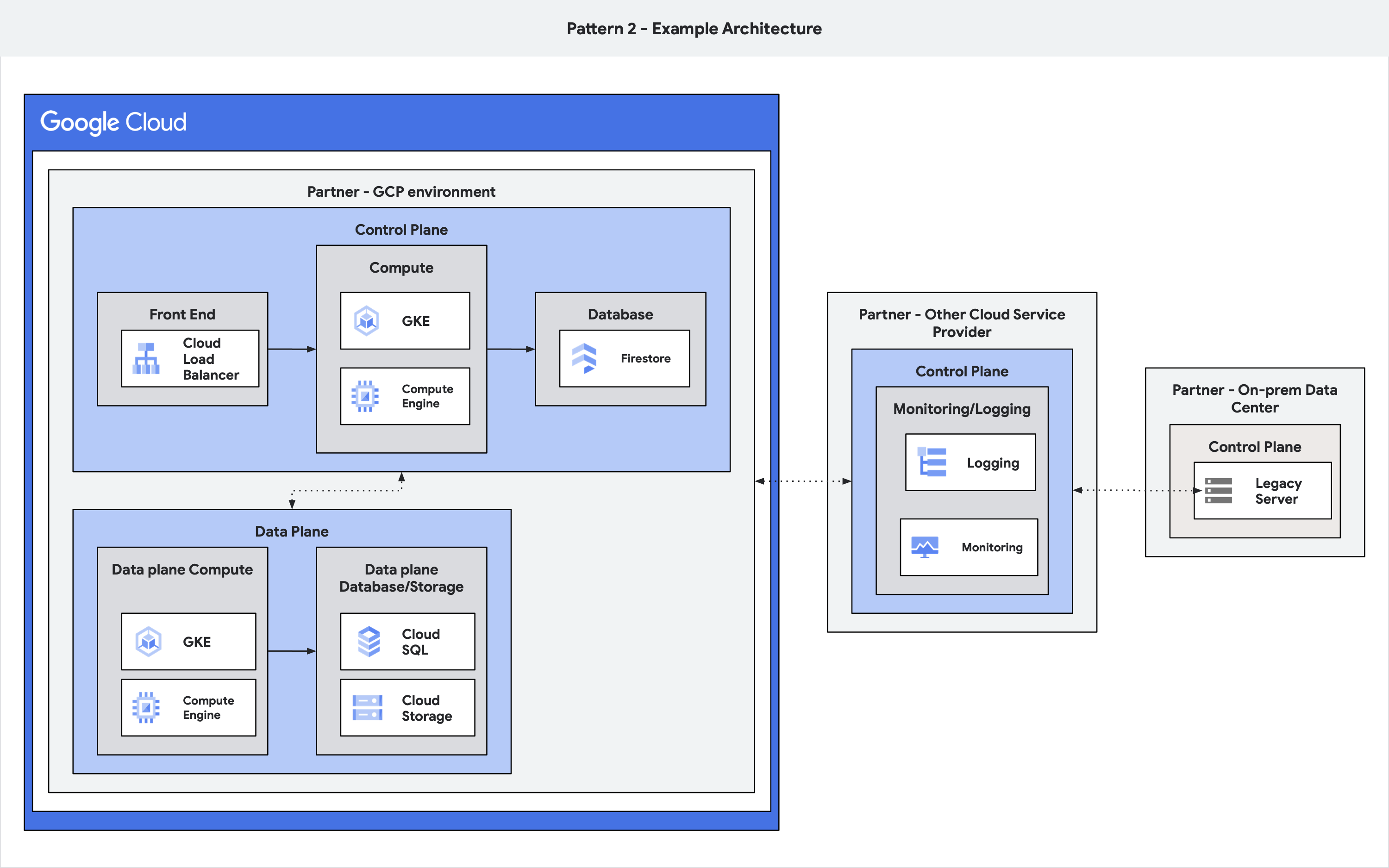Select the Legacy Server icon
Screen dimensions: 1389x868
point(1219,491)
